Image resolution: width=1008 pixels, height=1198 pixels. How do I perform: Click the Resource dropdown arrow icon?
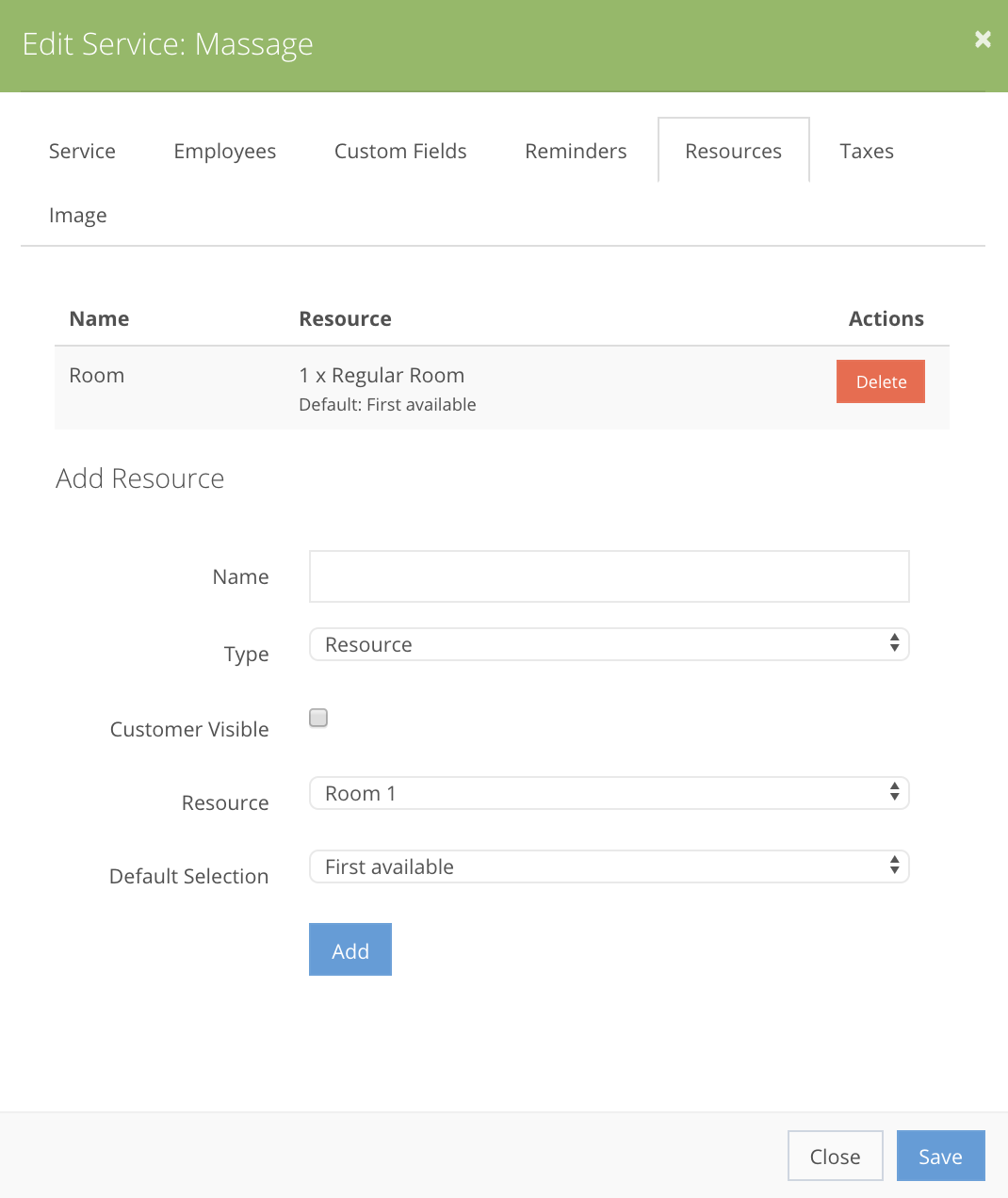point(894,793)
